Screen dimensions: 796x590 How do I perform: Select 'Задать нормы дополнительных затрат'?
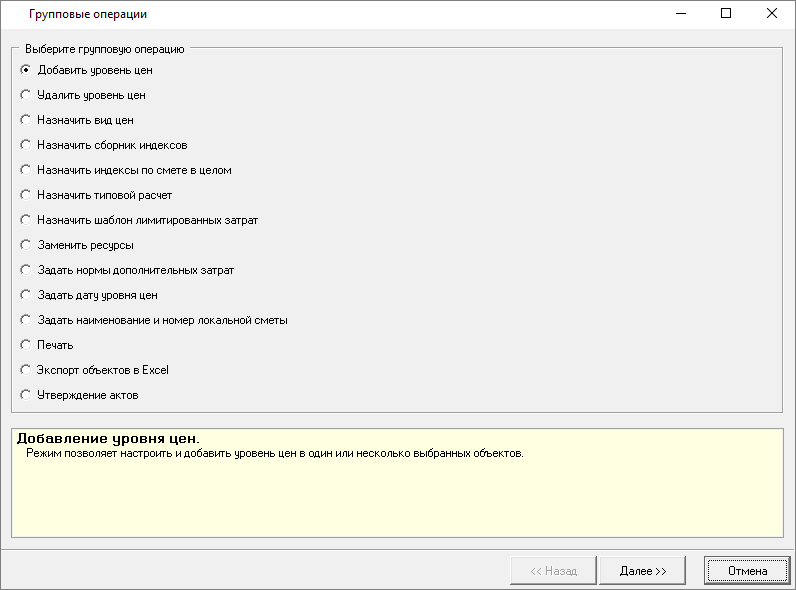coord(26,270)
